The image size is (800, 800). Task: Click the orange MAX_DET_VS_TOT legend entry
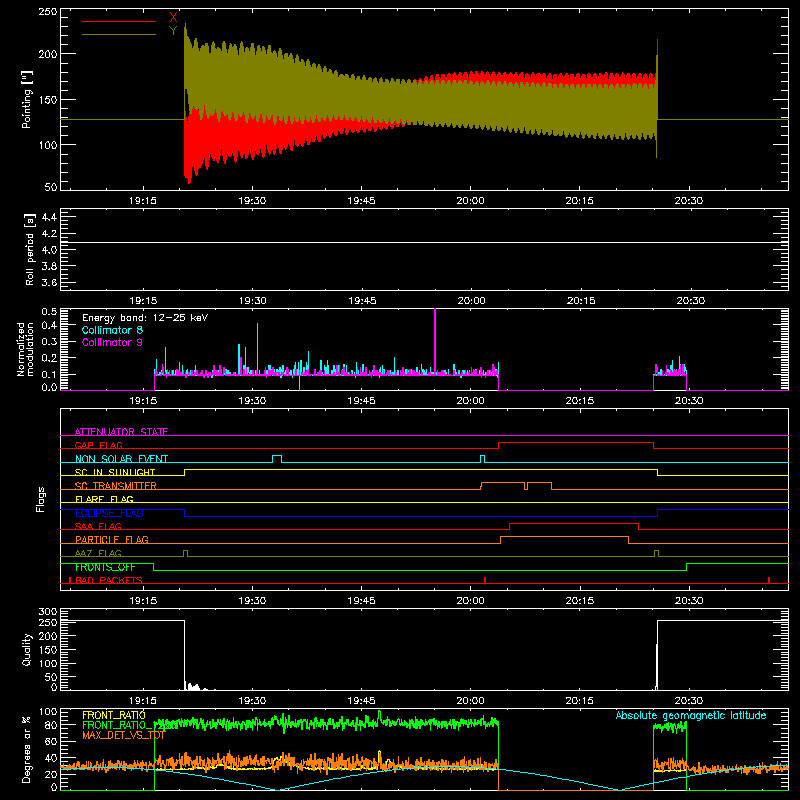[x=124, y=735]
